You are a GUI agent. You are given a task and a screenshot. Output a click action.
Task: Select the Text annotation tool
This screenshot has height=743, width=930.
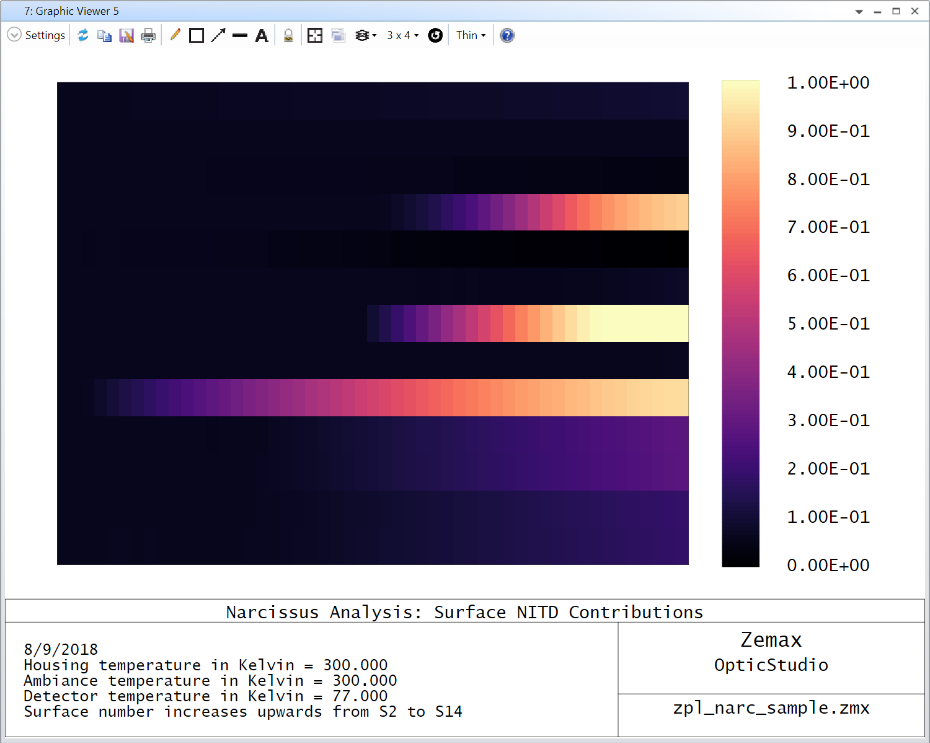pyautogui.click(x=262, y=35)
